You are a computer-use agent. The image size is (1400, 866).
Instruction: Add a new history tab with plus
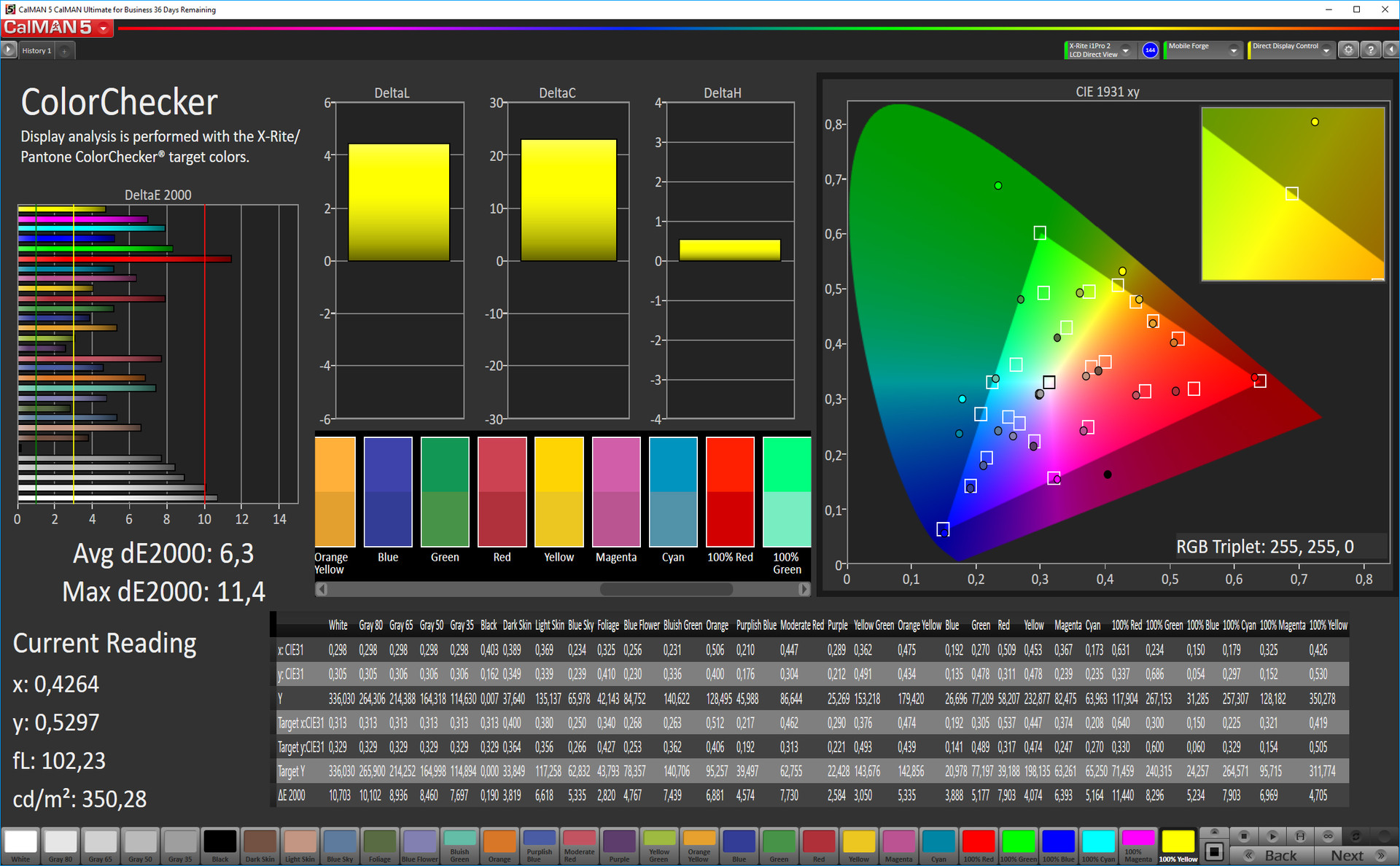[x=65, y=51]
